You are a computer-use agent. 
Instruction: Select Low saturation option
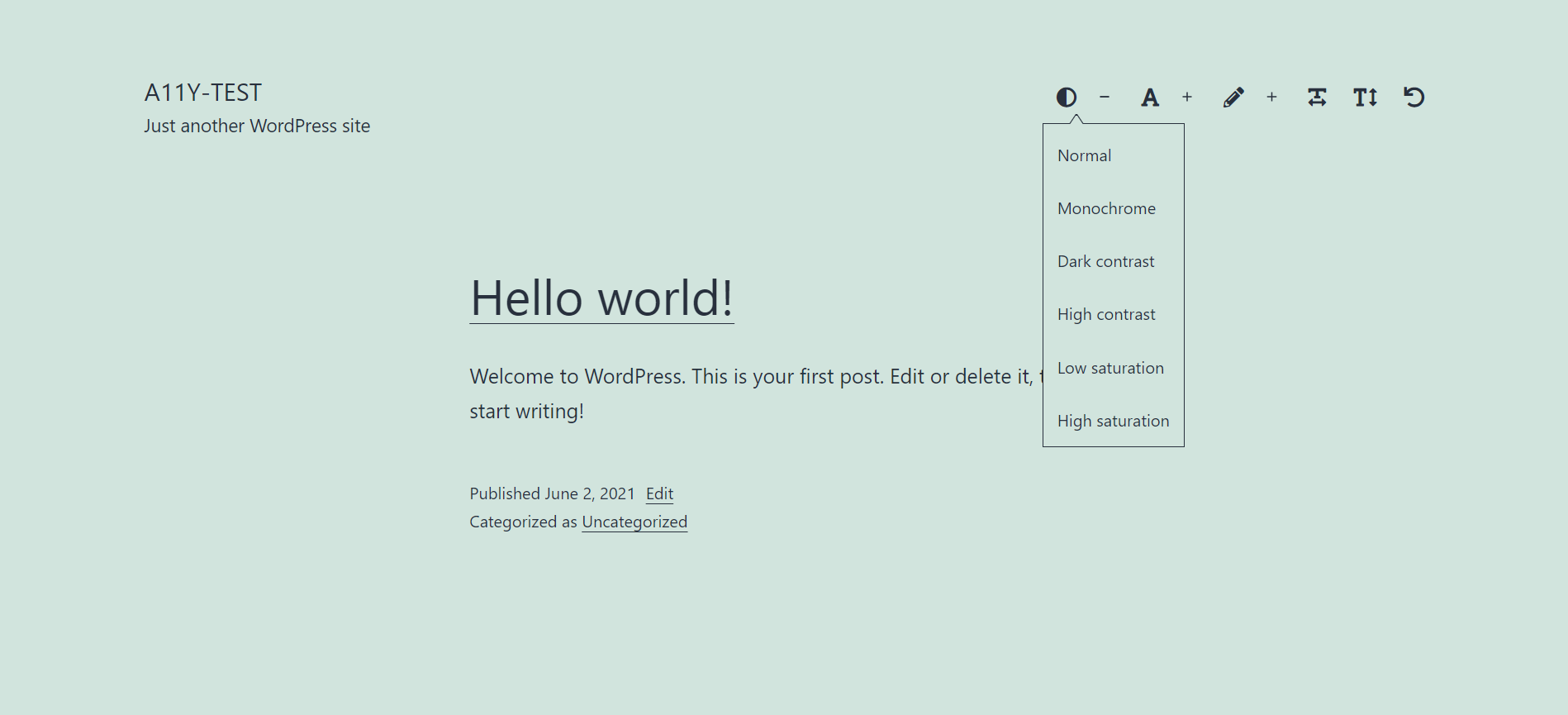pyautogui.click(x=1113, y=368)
